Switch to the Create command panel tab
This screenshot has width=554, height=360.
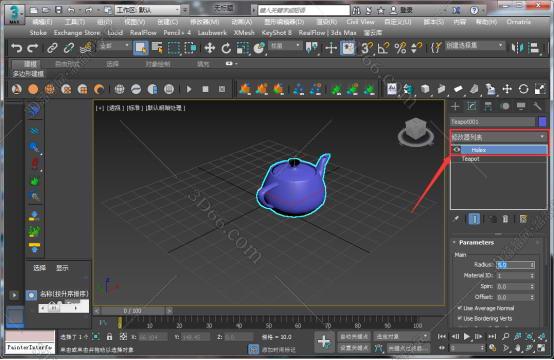point(455,106)
